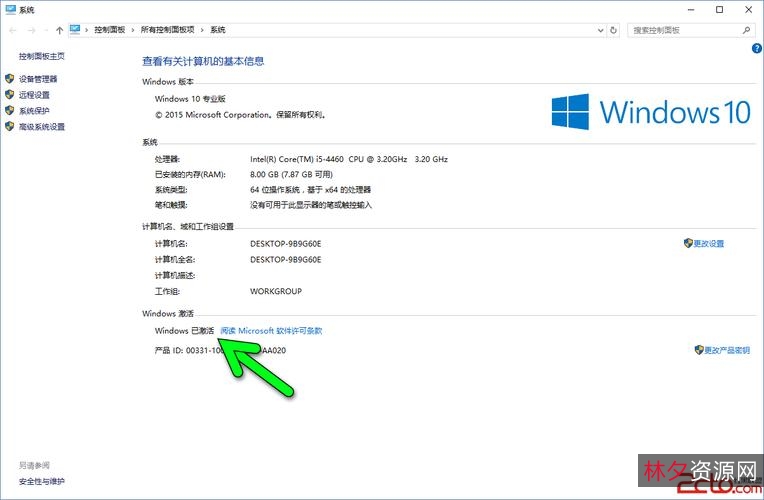Image resolution: width=764 pixels, height=500 pixels.
Task: Open 高级系统设置 link
Action: (42, 127)
